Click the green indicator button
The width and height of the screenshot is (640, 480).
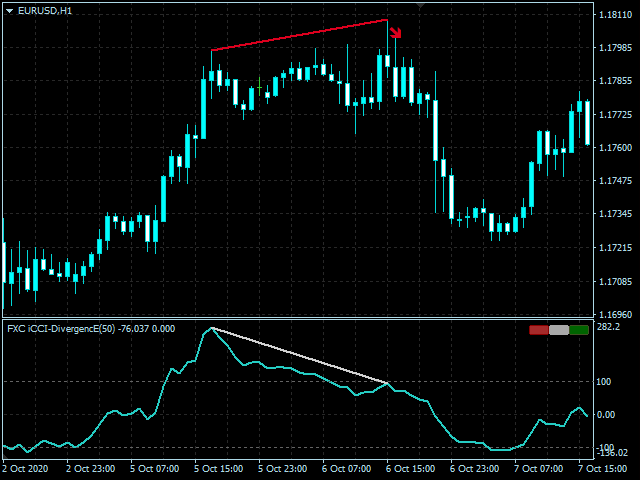579,330
